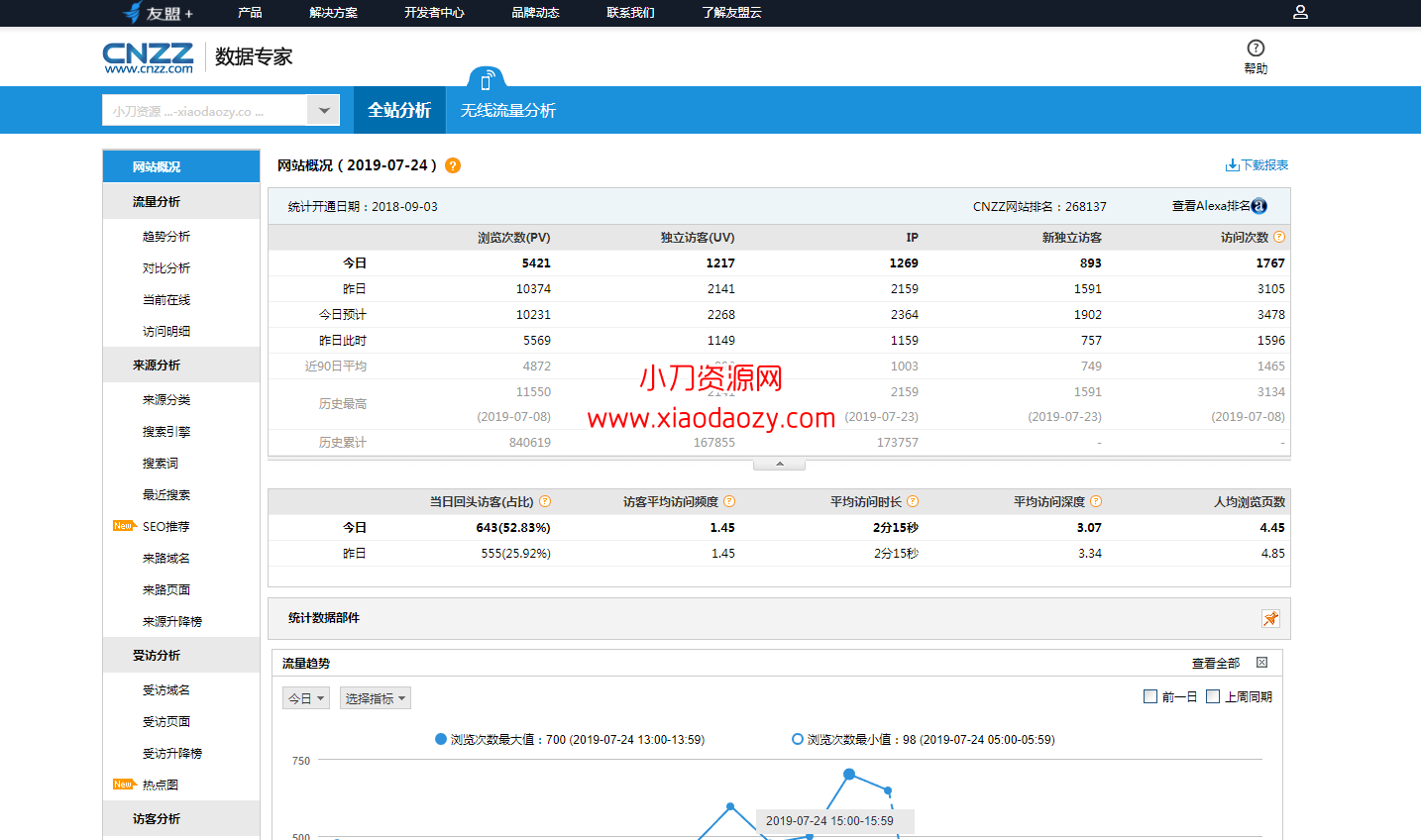The image size is (1421, 840).
Task: Open the 选择指标 metric dropdown
Action: tap(376, 698)
